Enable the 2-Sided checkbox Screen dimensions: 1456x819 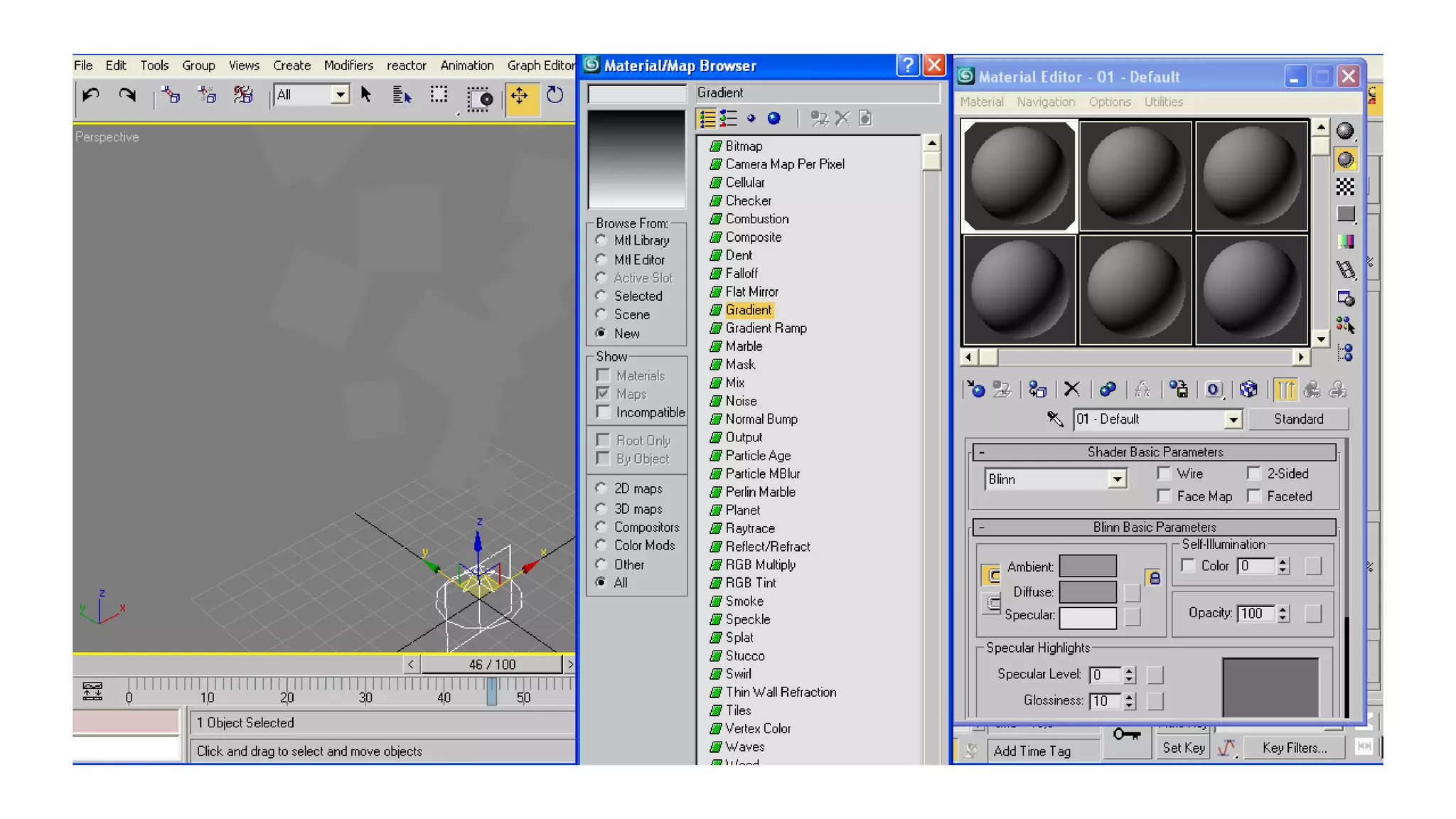(x=1254, y=473)
